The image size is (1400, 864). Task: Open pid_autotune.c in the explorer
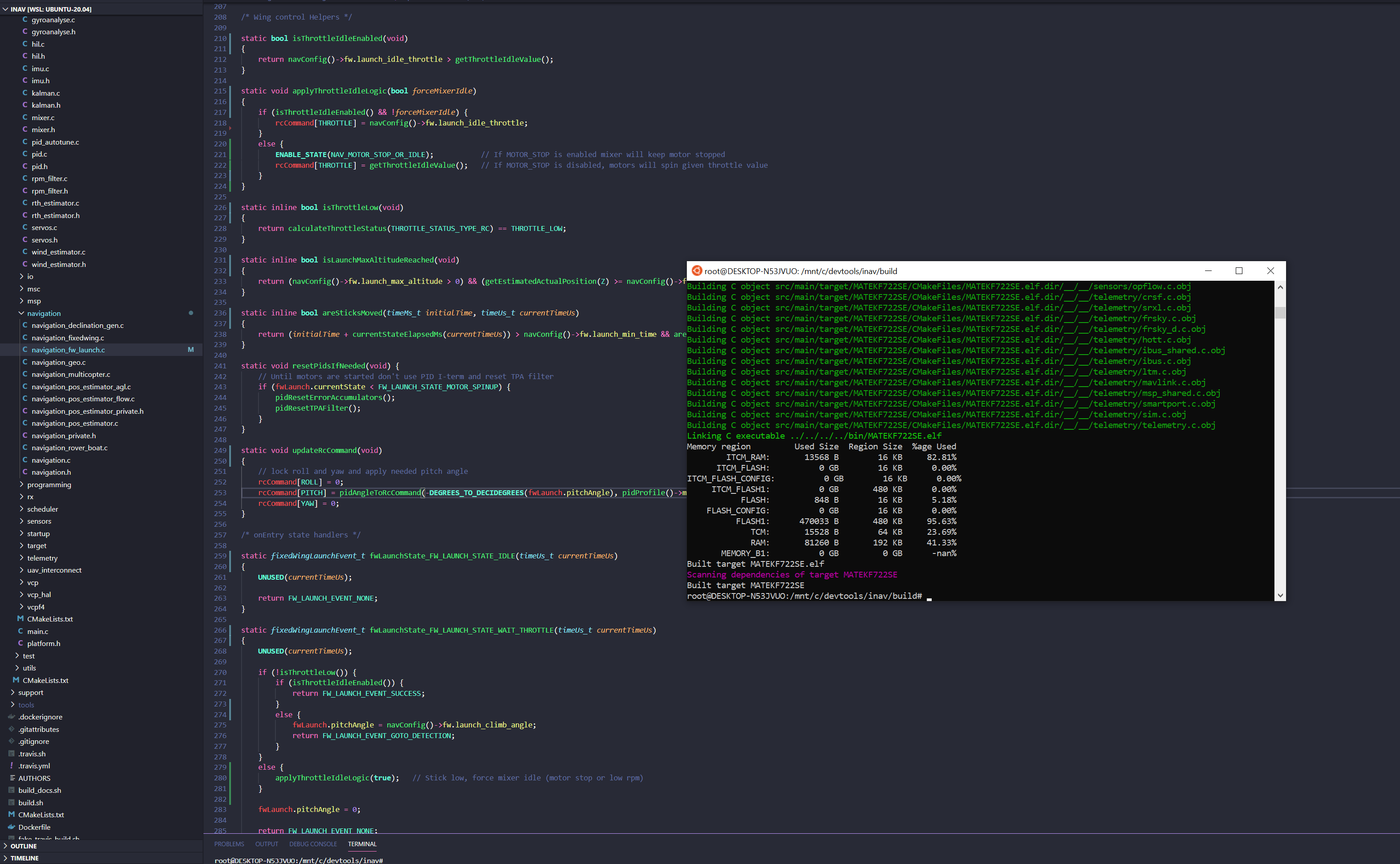[x=55, y=142]
